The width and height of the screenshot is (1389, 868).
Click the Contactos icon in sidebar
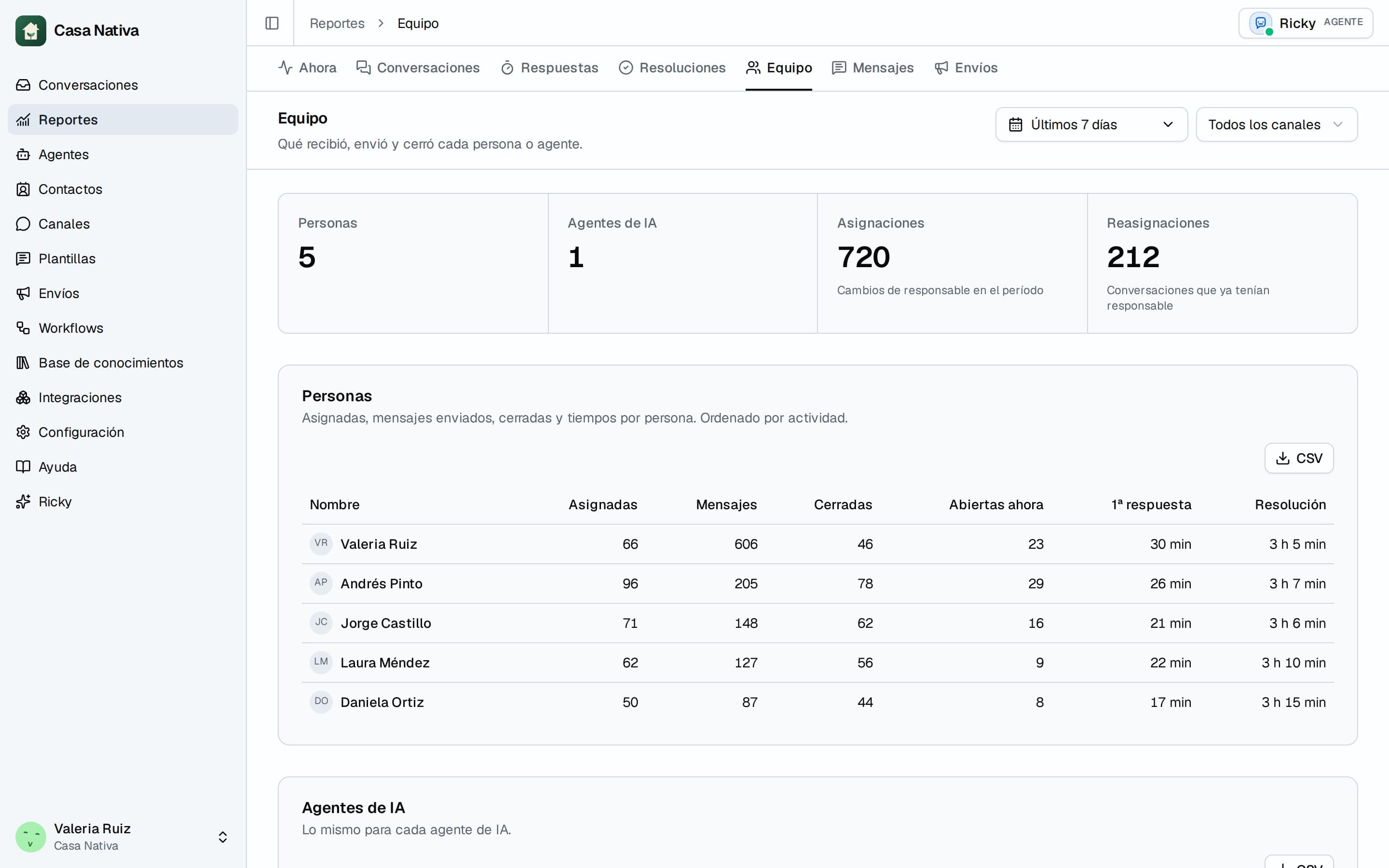pos(23,190)
